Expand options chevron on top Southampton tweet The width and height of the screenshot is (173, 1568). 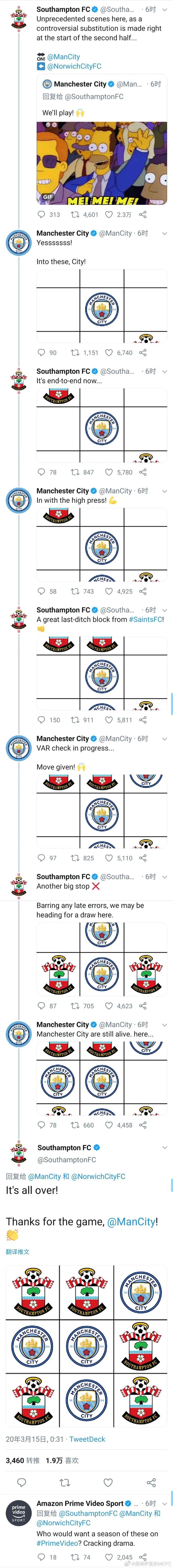click(165, 10)
